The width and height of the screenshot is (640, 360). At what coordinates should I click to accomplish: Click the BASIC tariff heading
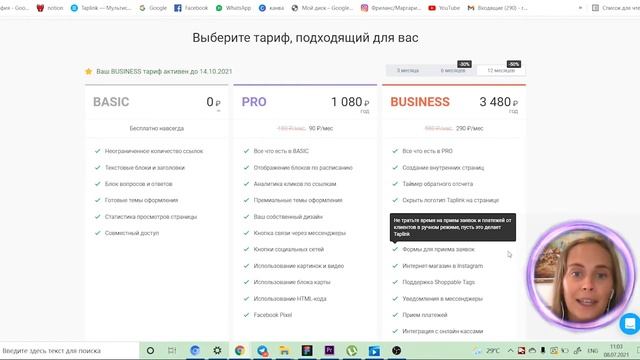point(111,102)
